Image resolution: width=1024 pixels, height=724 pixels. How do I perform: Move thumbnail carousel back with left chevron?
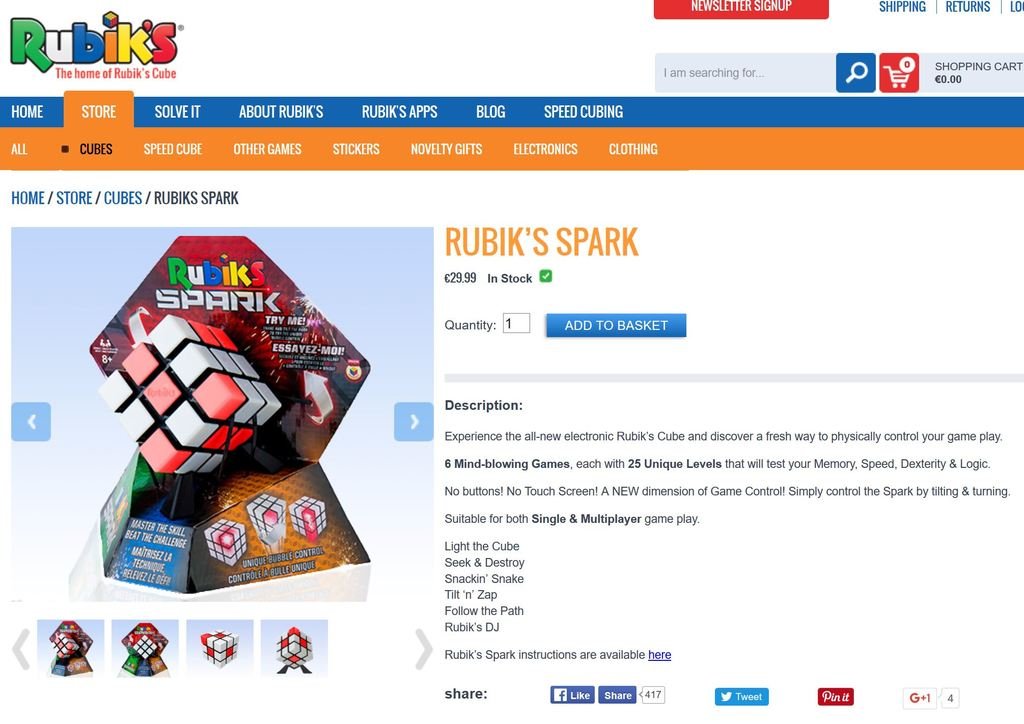(x=22, y=649)
